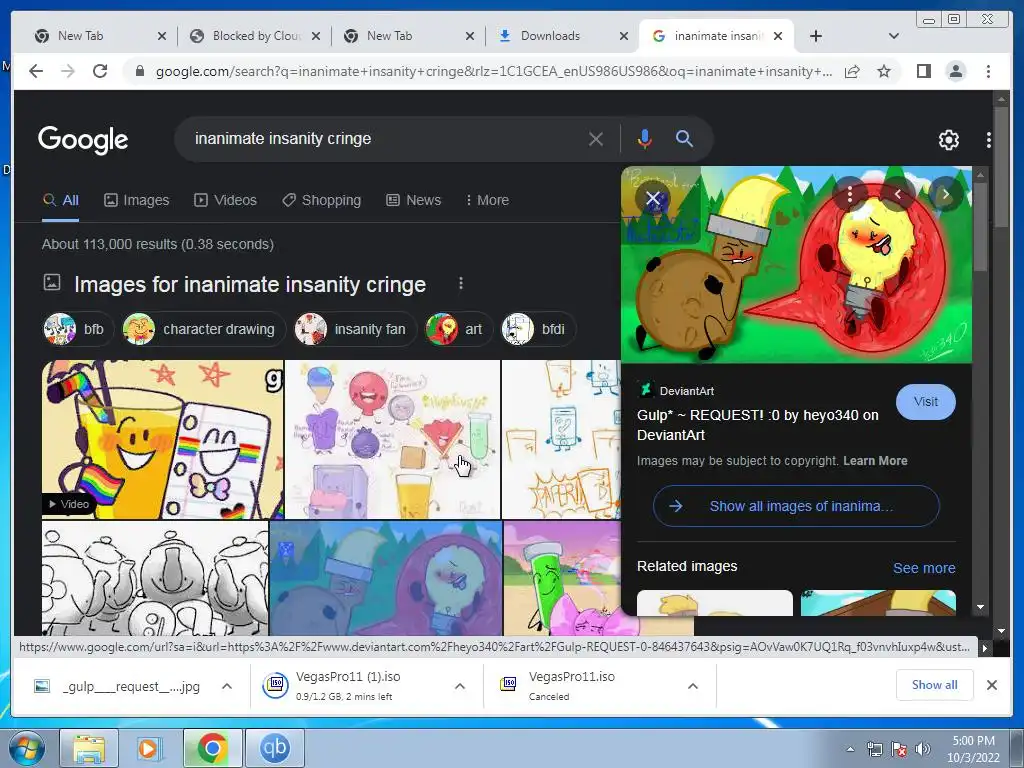1024x768 pixels.
Task: View the site information lock icon
Action: (x=139, y=71)
